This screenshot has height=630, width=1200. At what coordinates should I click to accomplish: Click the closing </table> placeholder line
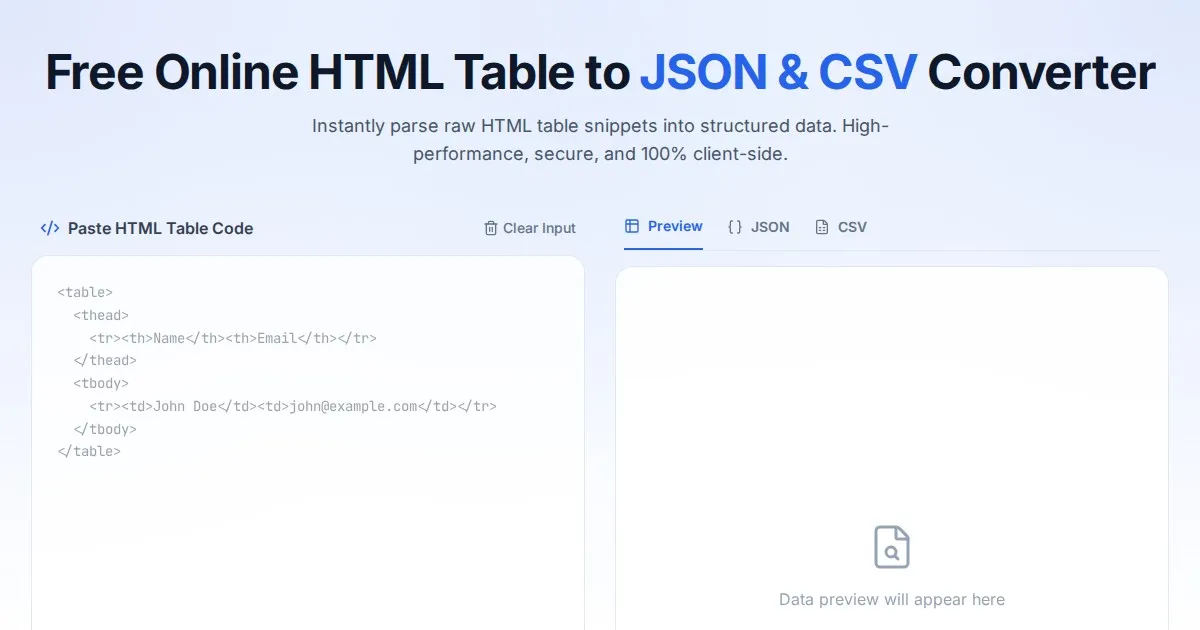click(x=89, y=451)
